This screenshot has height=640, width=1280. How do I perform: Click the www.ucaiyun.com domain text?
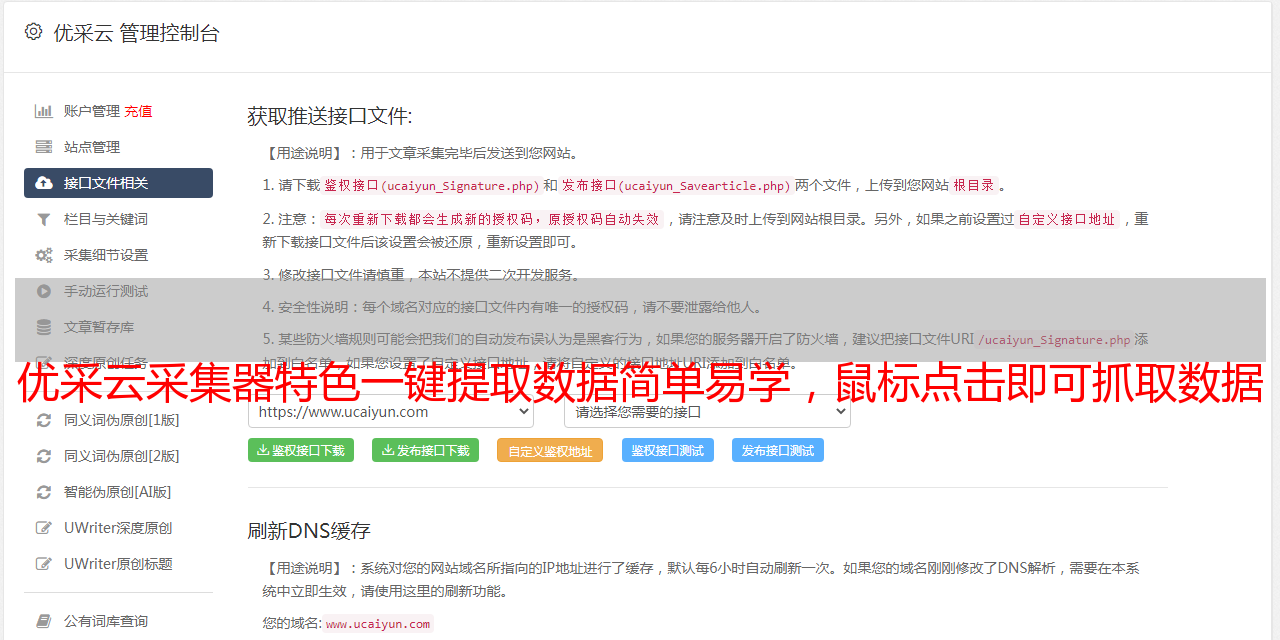coord(378,623)
